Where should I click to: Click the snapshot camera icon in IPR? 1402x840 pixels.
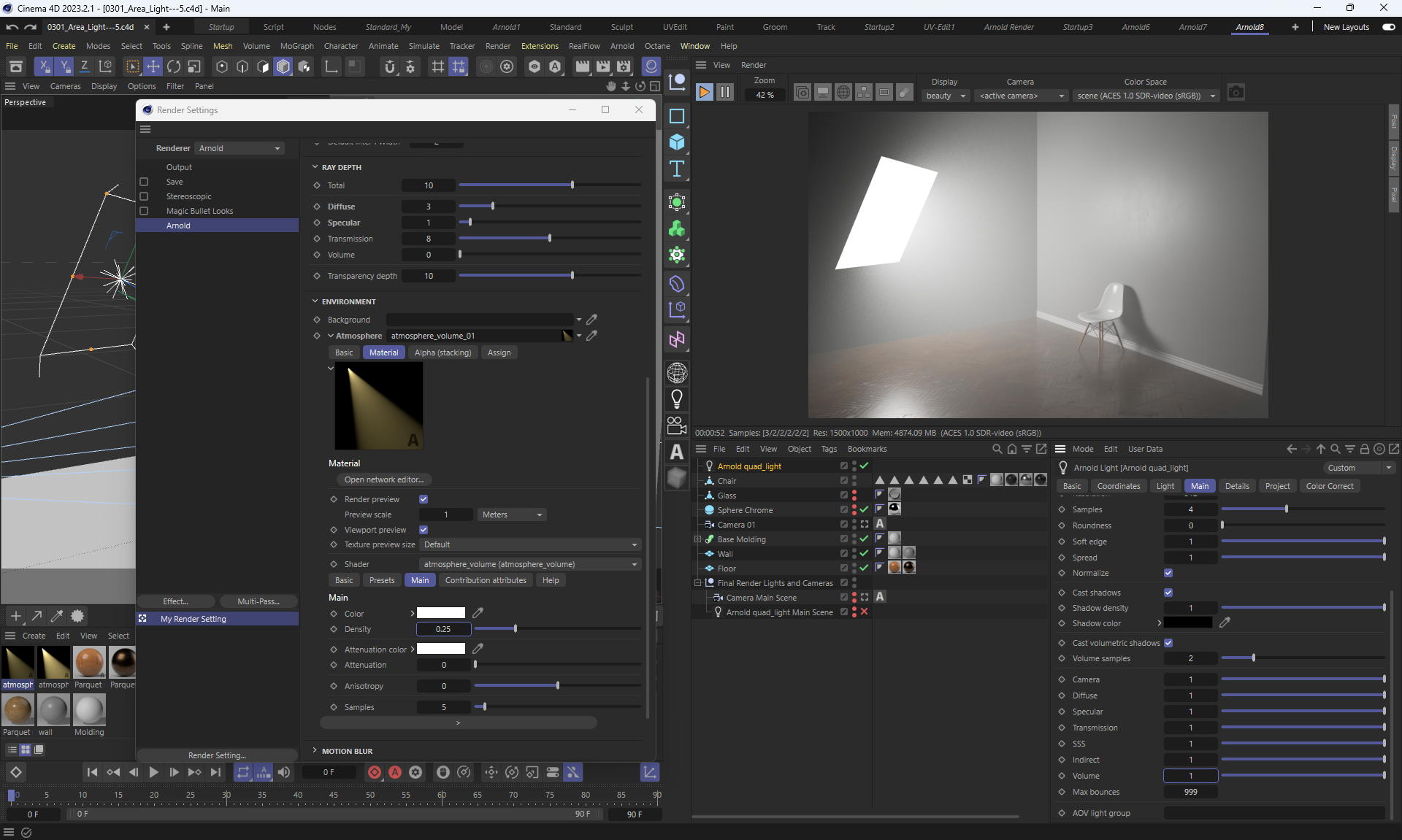(1236, 93)
